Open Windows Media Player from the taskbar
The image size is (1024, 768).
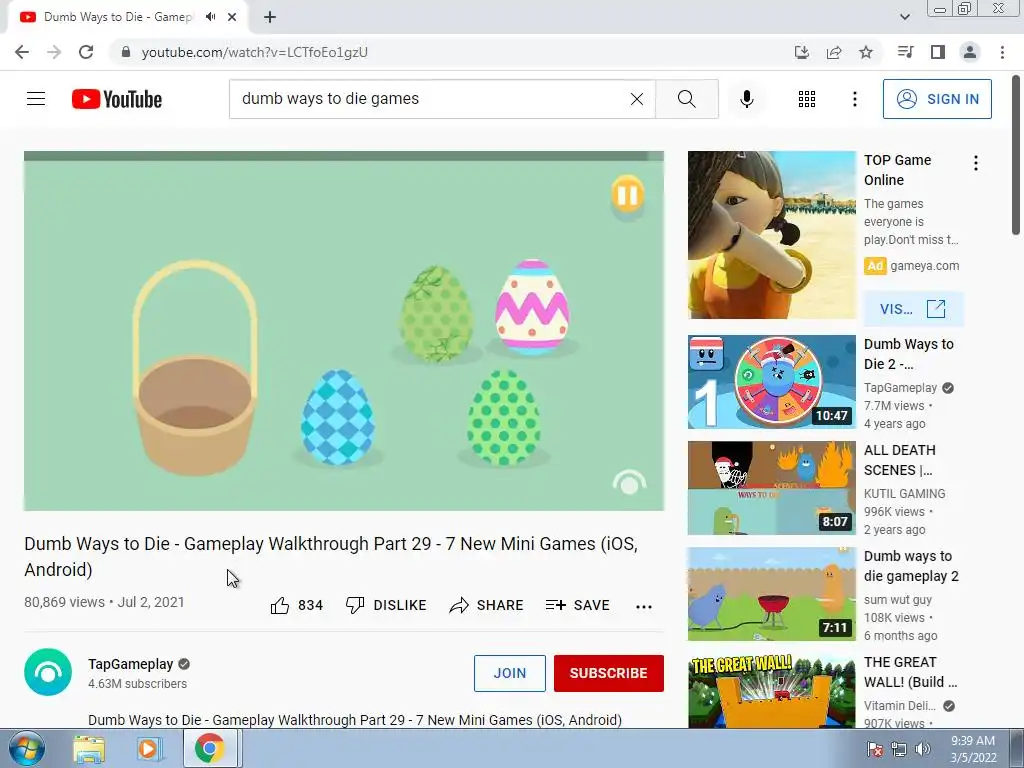pos(148,748)
